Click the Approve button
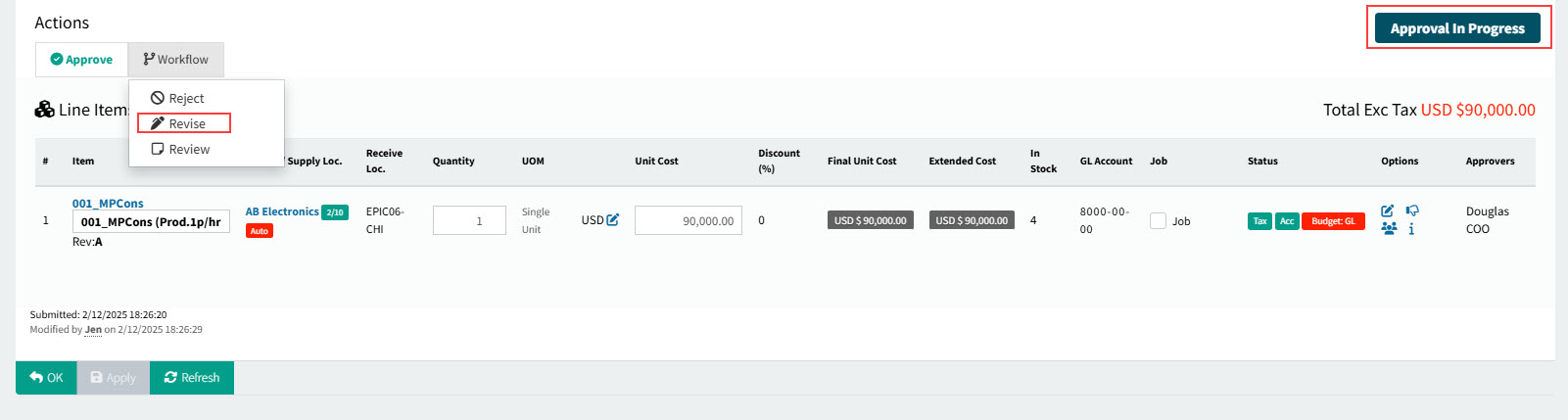 (81, 60)
